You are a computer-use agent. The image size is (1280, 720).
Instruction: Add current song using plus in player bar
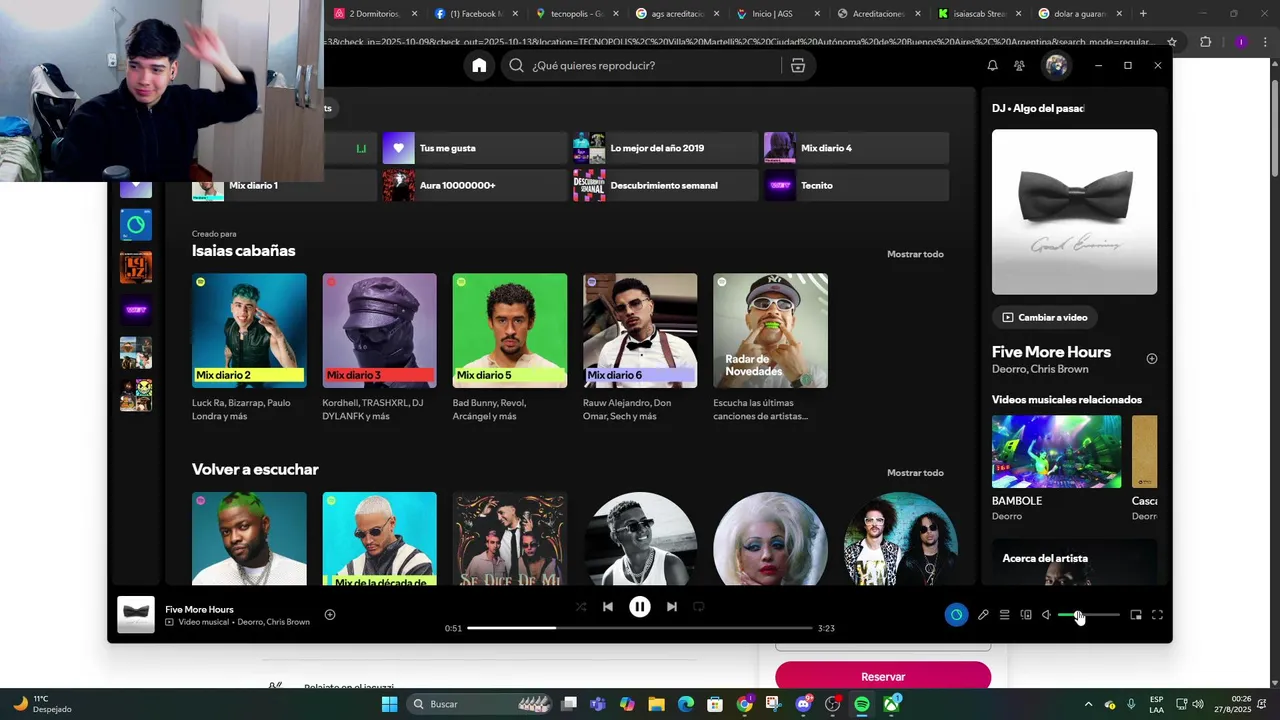330,615
